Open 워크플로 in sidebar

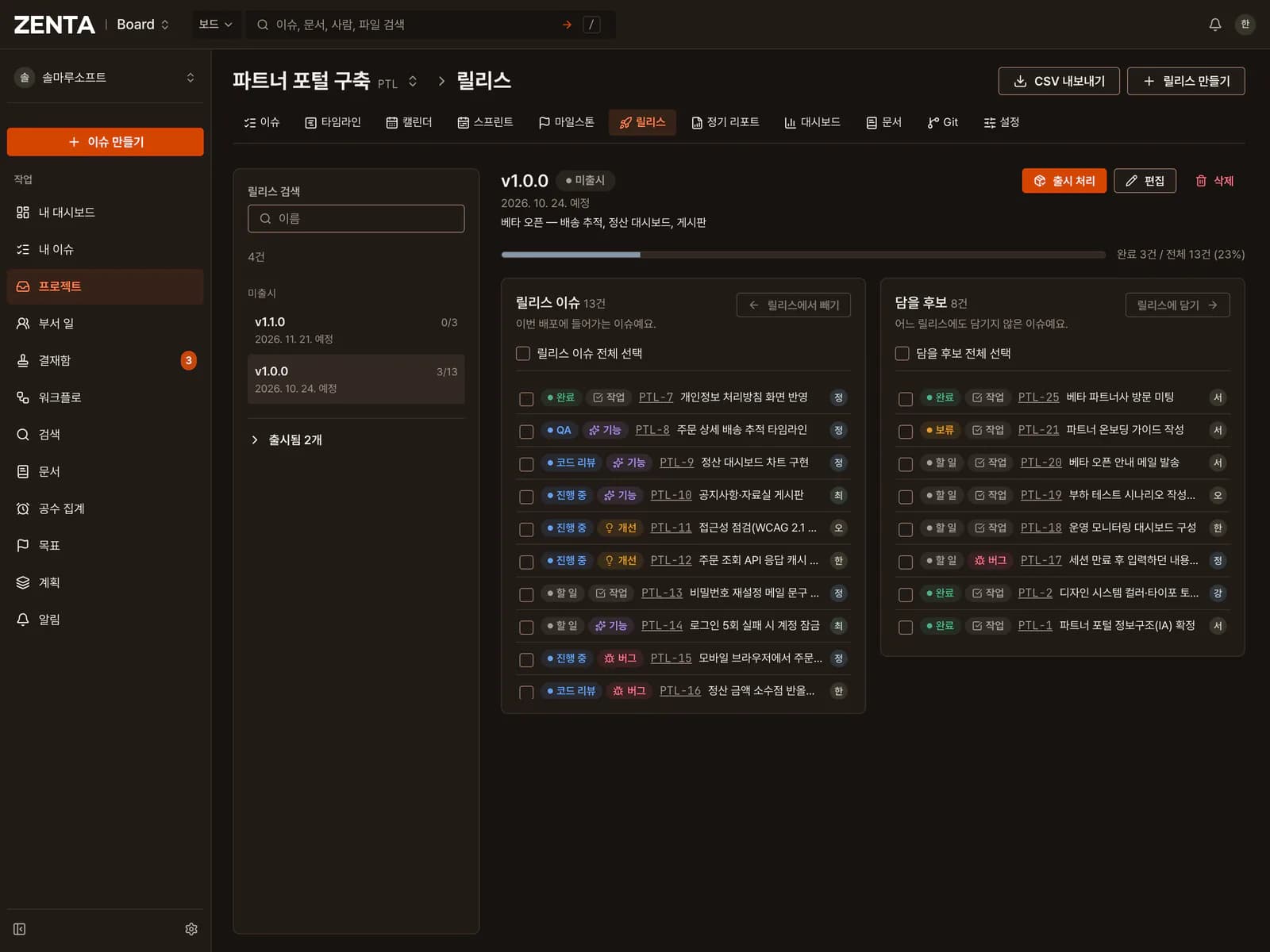coord(105,397)
